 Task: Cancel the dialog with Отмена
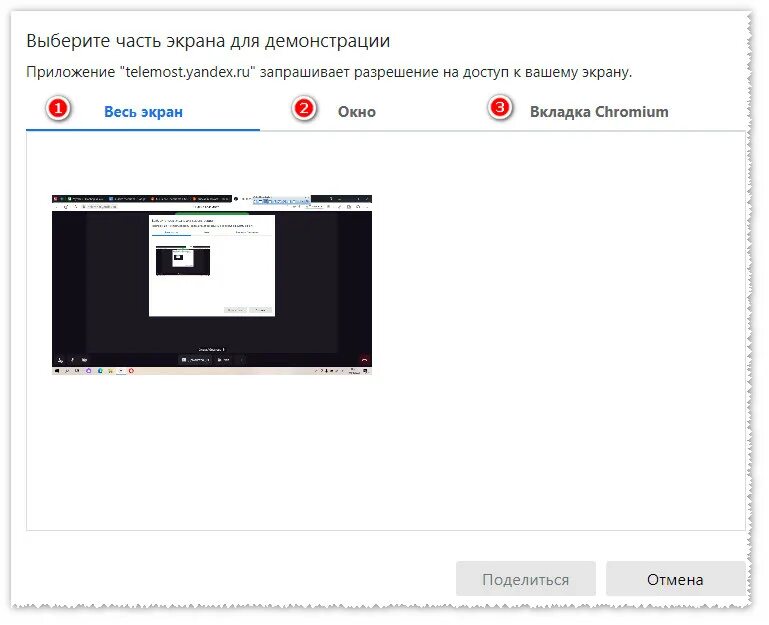coord(675,579)
